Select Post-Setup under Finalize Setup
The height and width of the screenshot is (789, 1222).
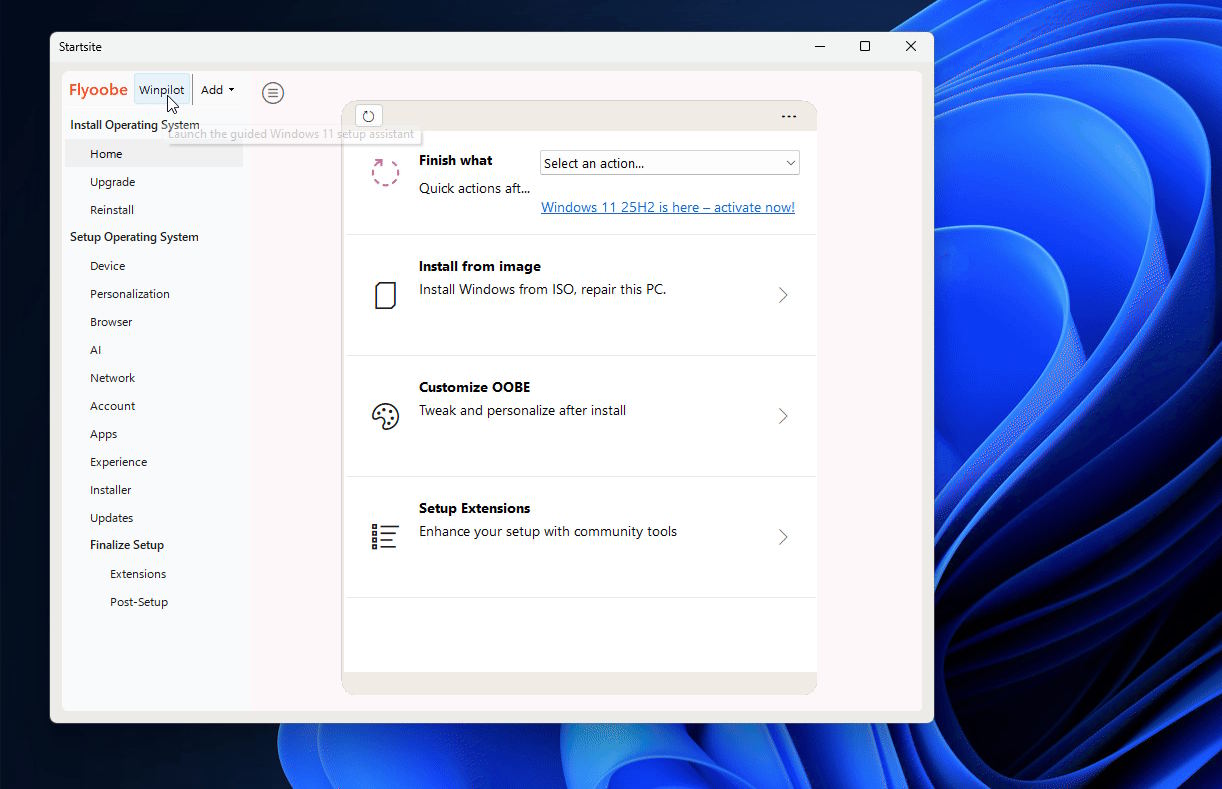139,602
